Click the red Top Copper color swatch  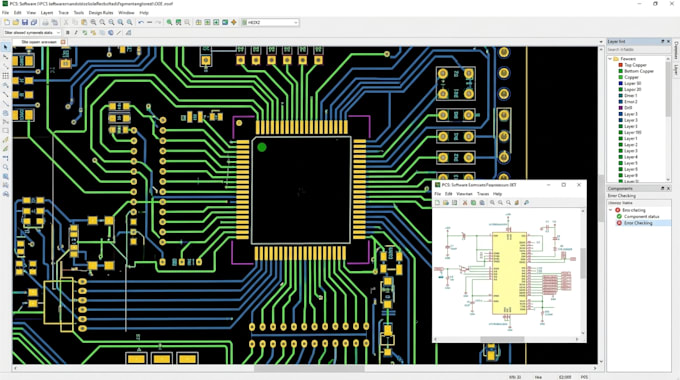[620, 65]
